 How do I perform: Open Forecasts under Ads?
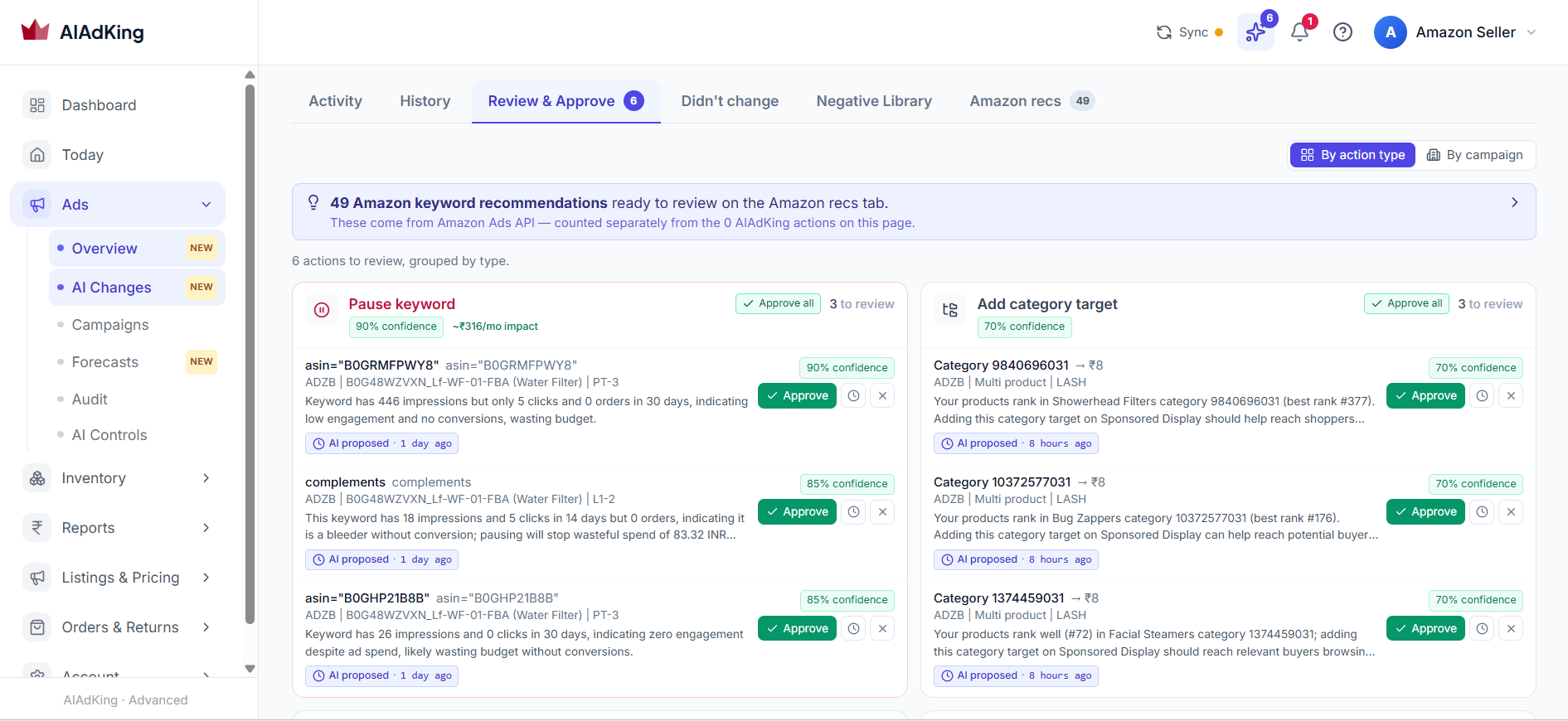[x=137, y=362]
